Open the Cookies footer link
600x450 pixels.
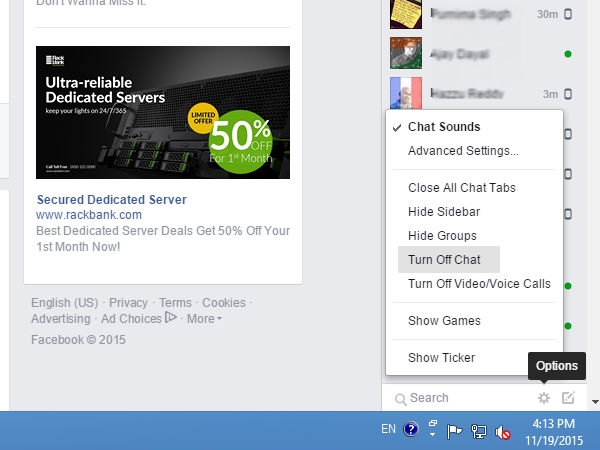point(224,303)
